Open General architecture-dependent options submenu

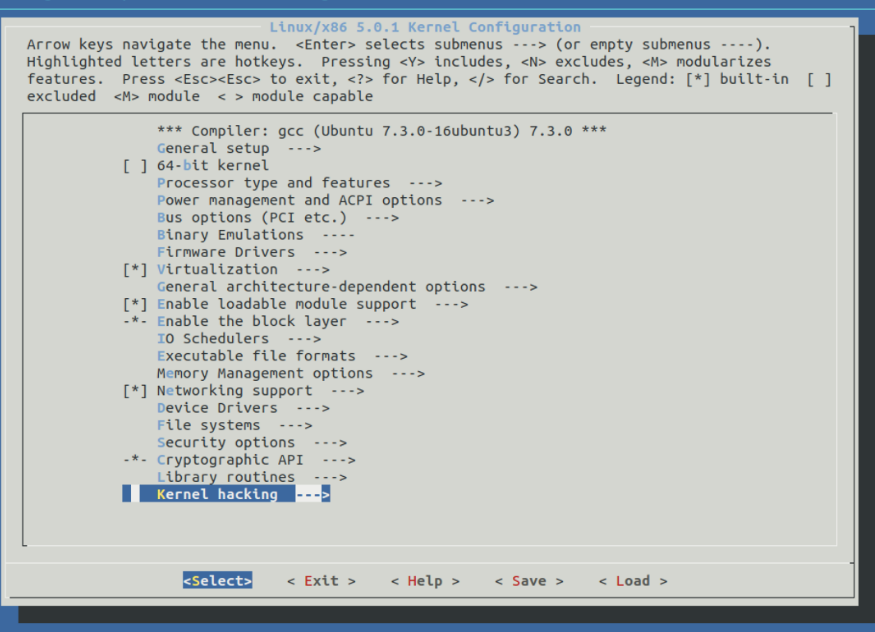[x=347, y=287]
